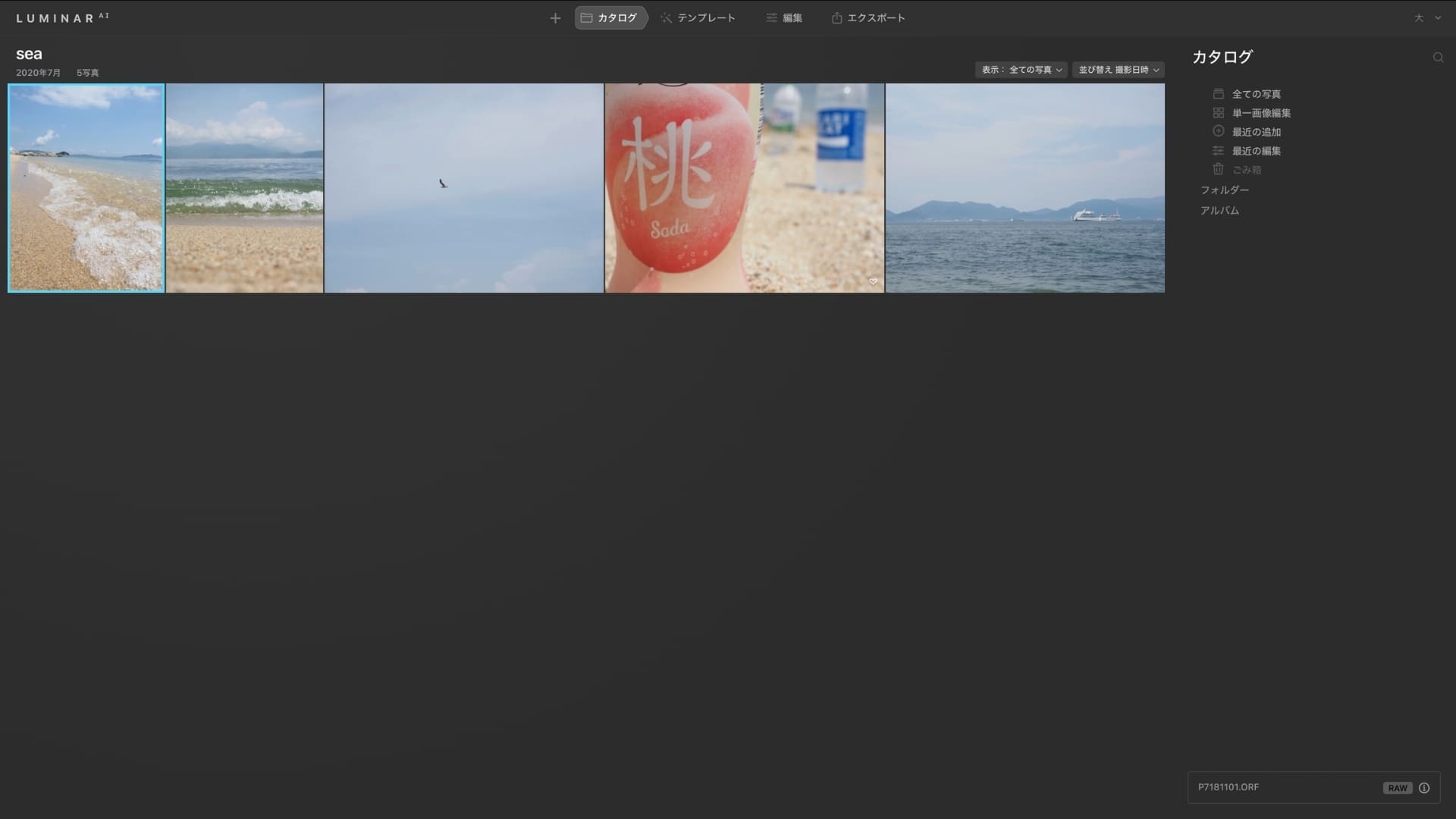Select the flying bird sky thumbnail
The image size is (1456, 819).
pos(463,188)
